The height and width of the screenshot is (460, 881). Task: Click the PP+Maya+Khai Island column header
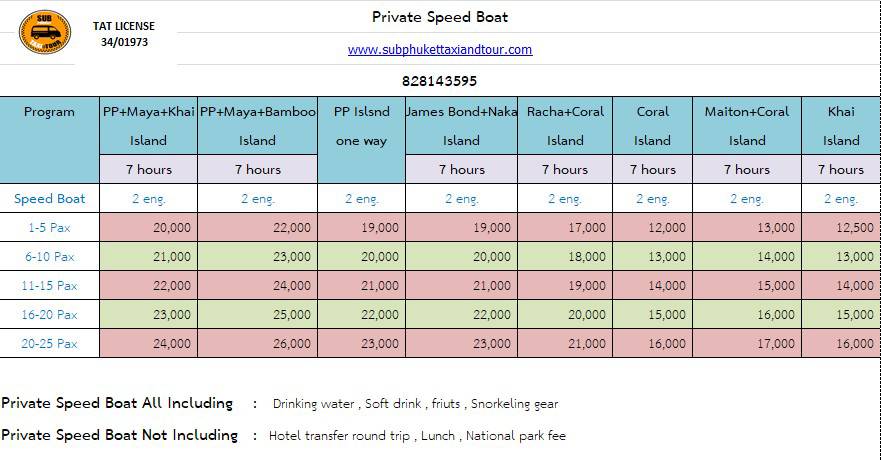(148, 126)
